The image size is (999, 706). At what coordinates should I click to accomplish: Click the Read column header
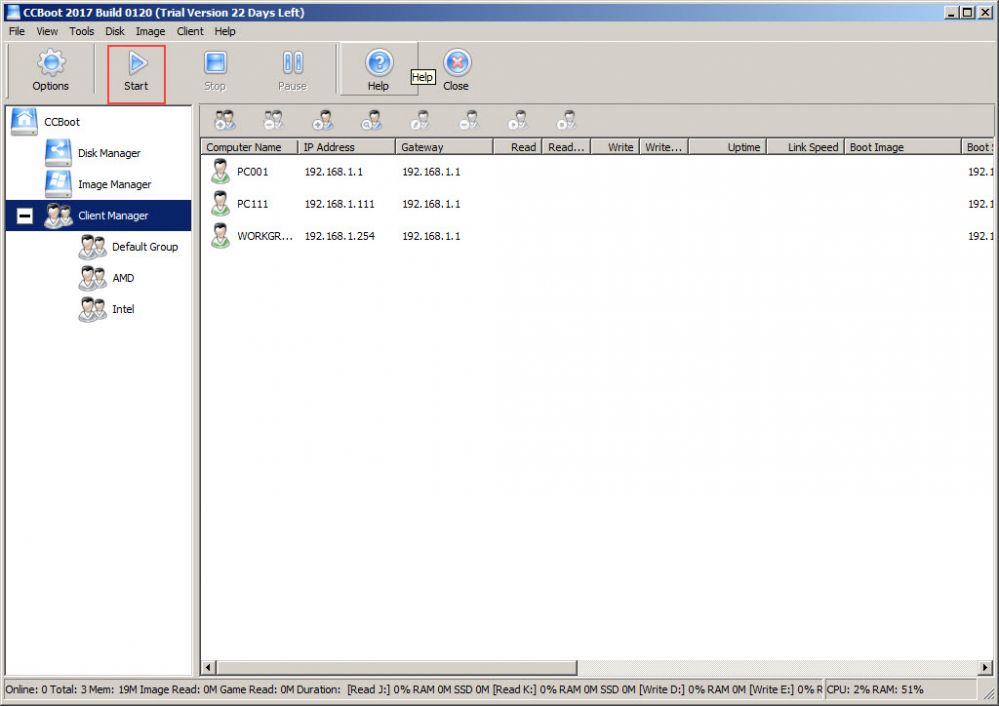[518, 147]
